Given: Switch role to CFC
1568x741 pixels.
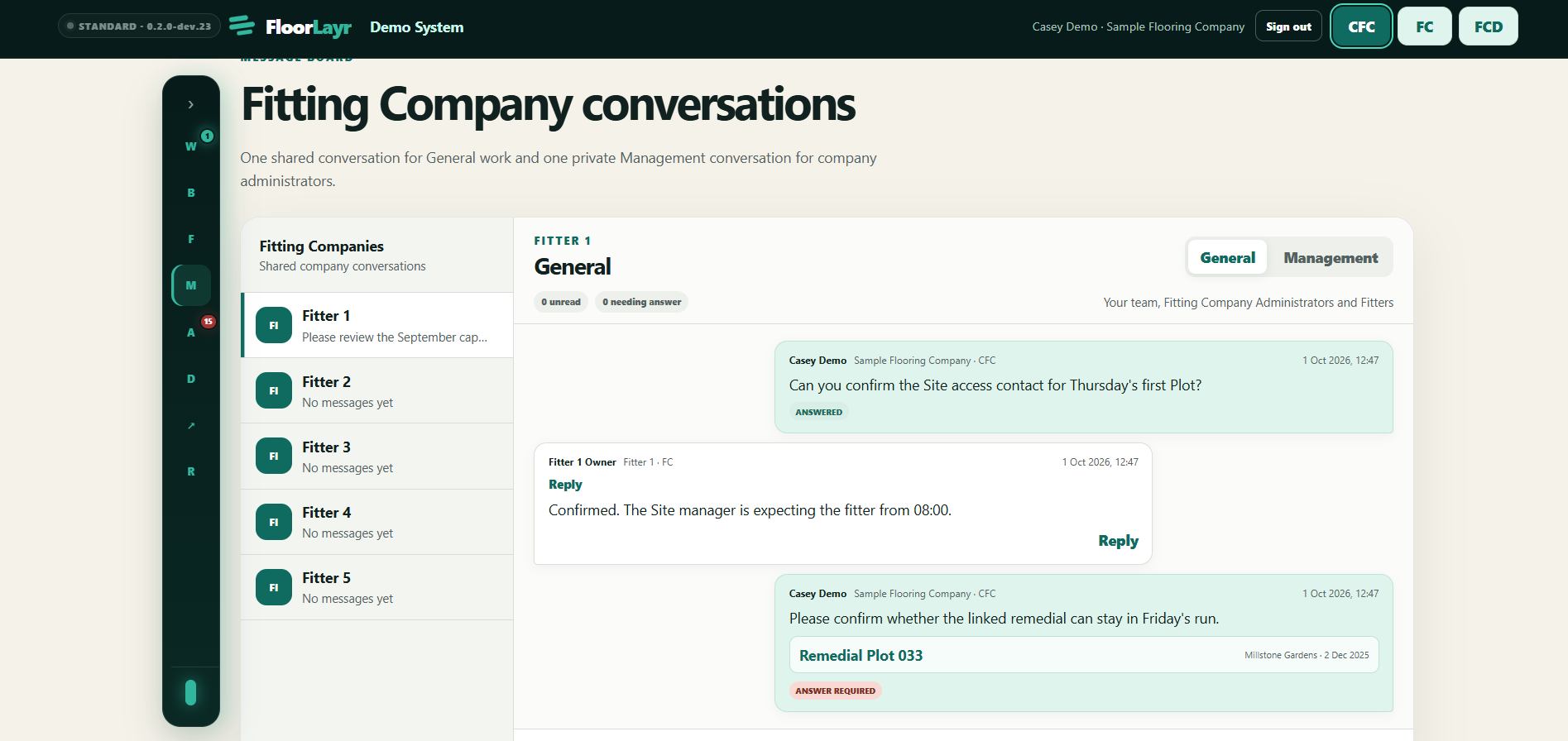Looking at the screenshot, I should point(1361,26).
